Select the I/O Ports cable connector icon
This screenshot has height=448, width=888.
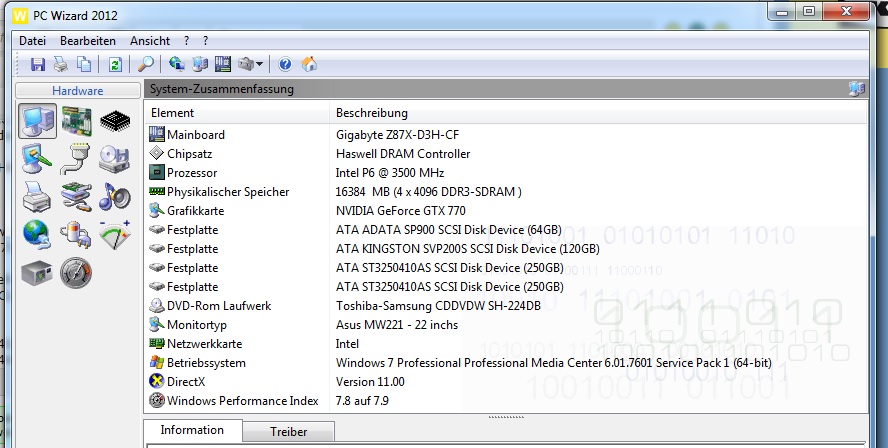point(76,159)
